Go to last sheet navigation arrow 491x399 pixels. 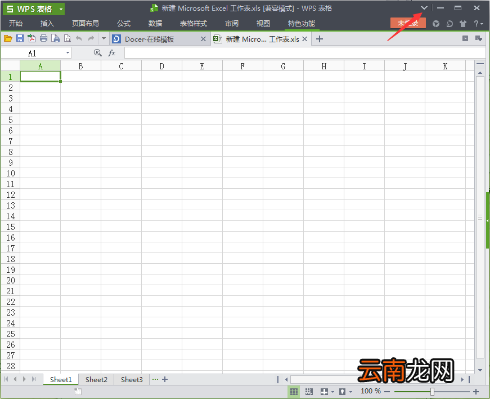click(x=34, y=379)
